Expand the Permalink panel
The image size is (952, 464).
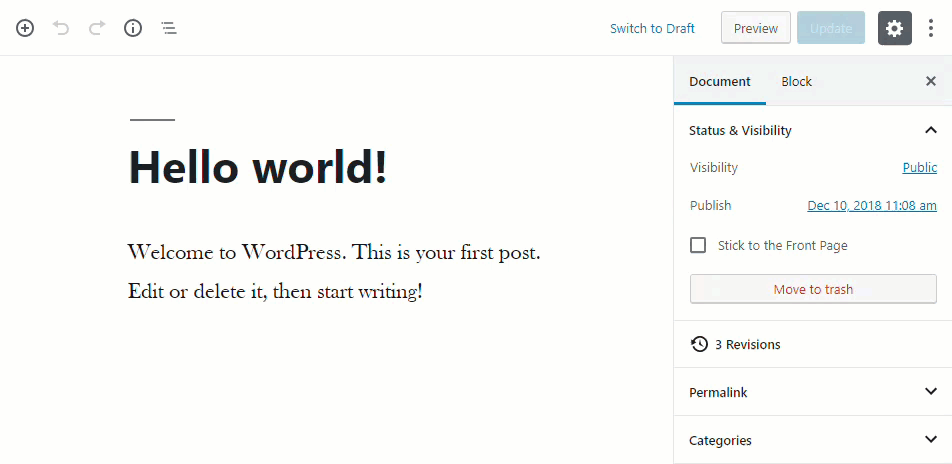(812, 392)
